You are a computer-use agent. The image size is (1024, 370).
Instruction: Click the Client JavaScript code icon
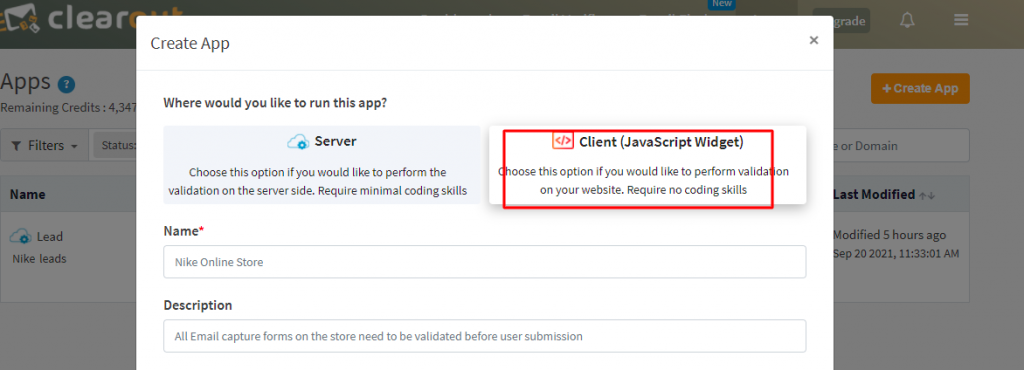tap(563, 141)
